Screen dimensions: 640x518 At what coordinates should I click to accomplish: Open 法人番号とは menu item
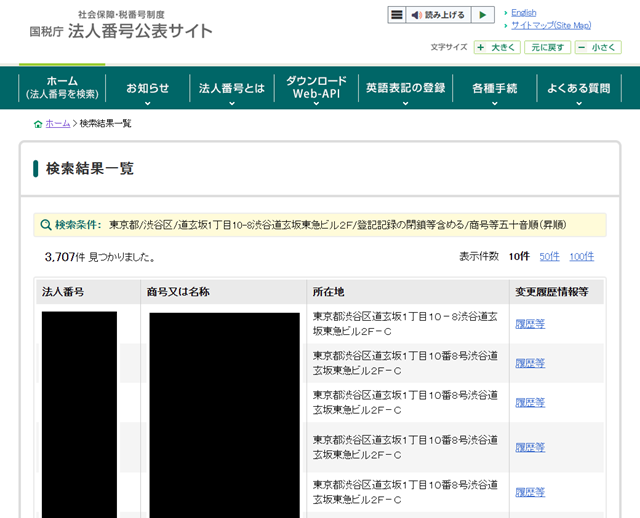tap(232, 88)
